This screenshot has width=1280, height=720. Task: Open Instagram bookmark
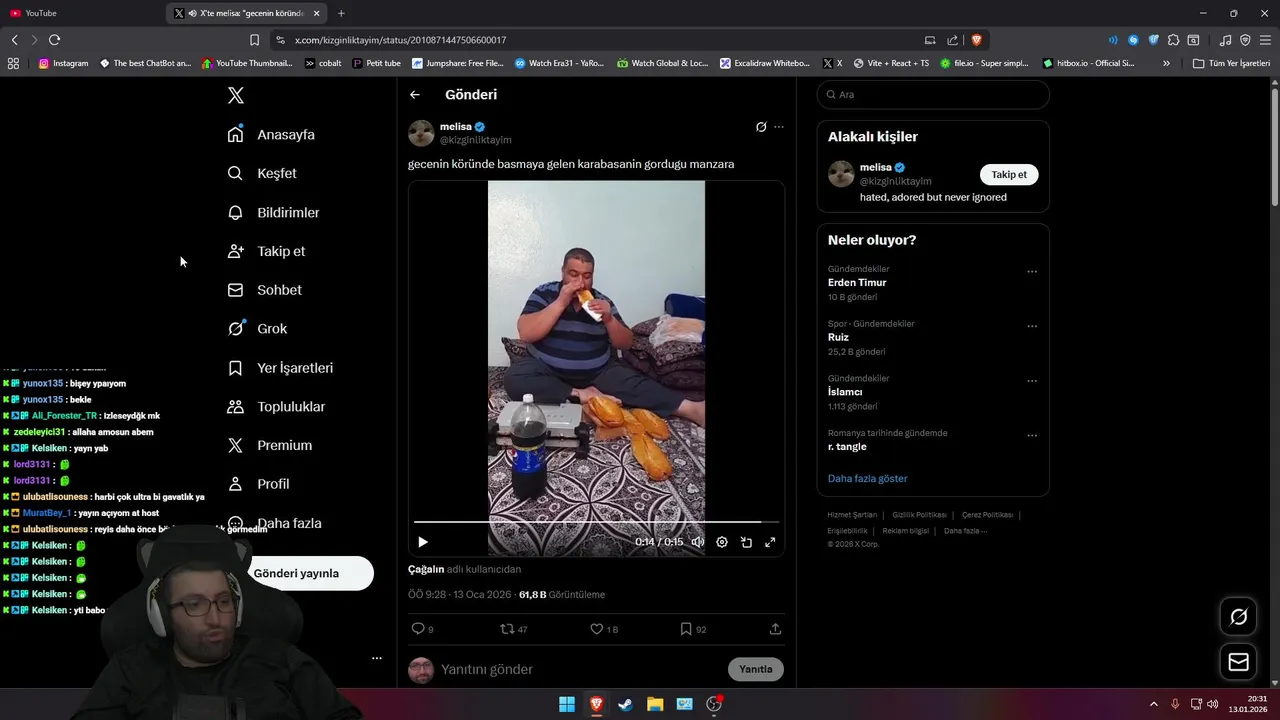pos(63,63)
